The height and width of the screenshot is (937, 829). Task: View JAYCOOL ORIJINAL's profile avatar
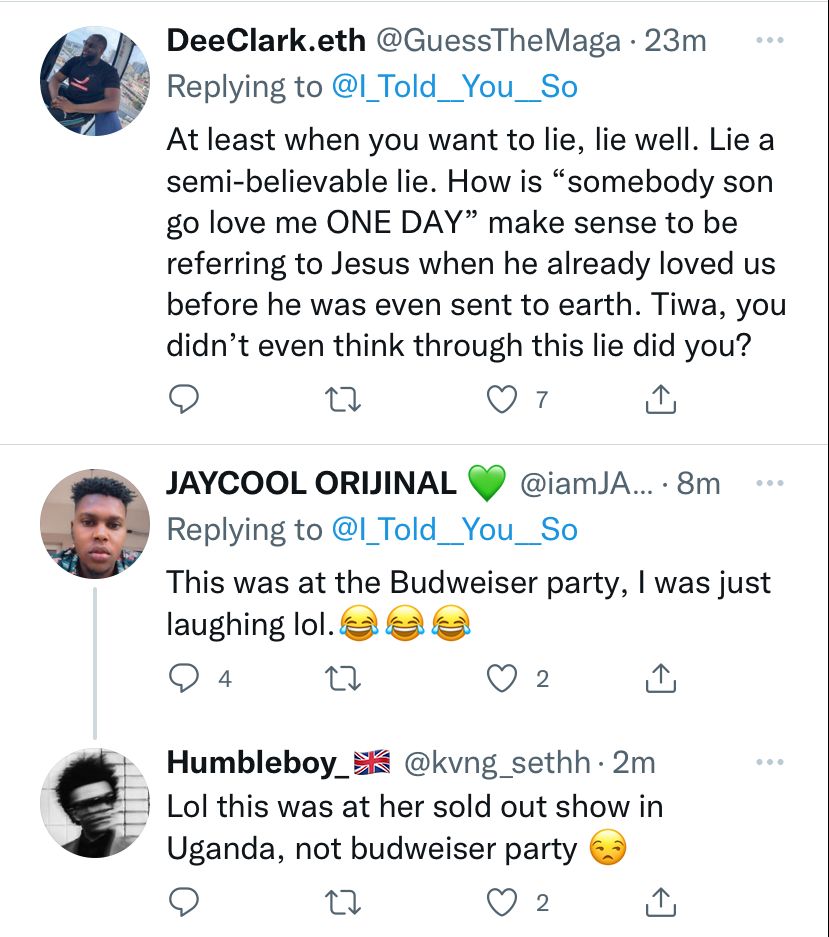click(x=94, y=523)
